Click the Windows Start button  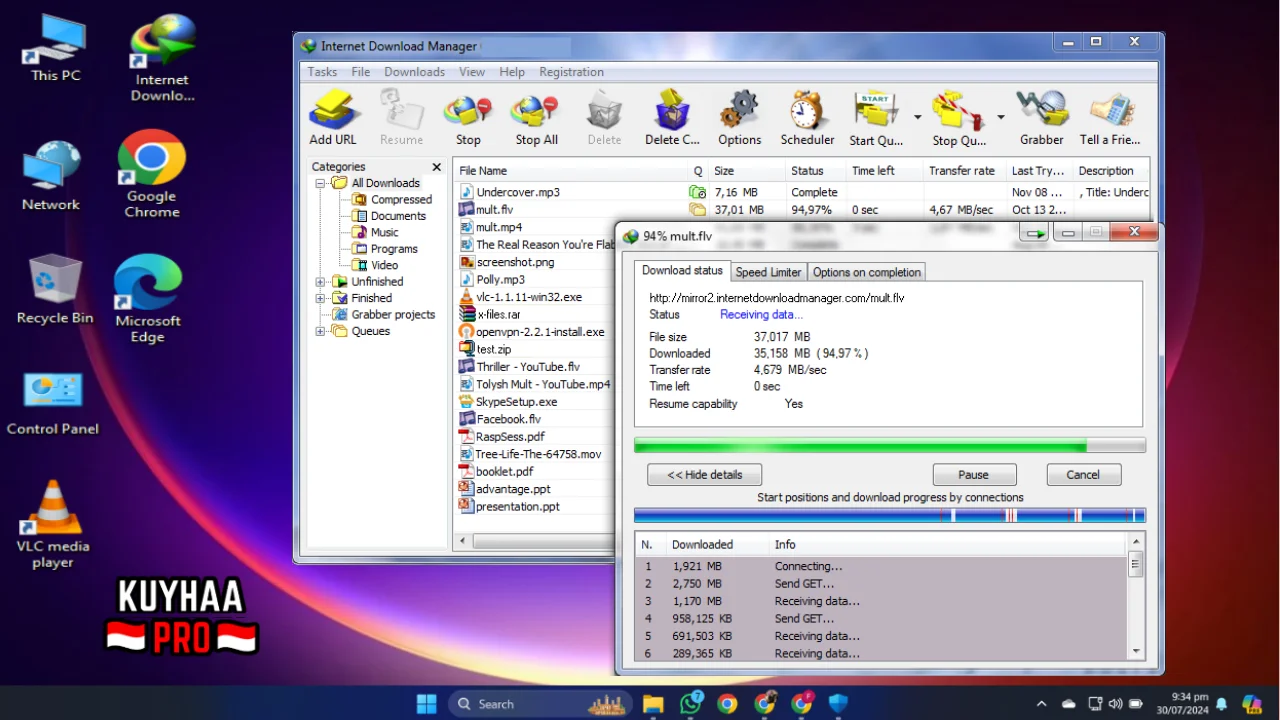click(x=427, y=704)
